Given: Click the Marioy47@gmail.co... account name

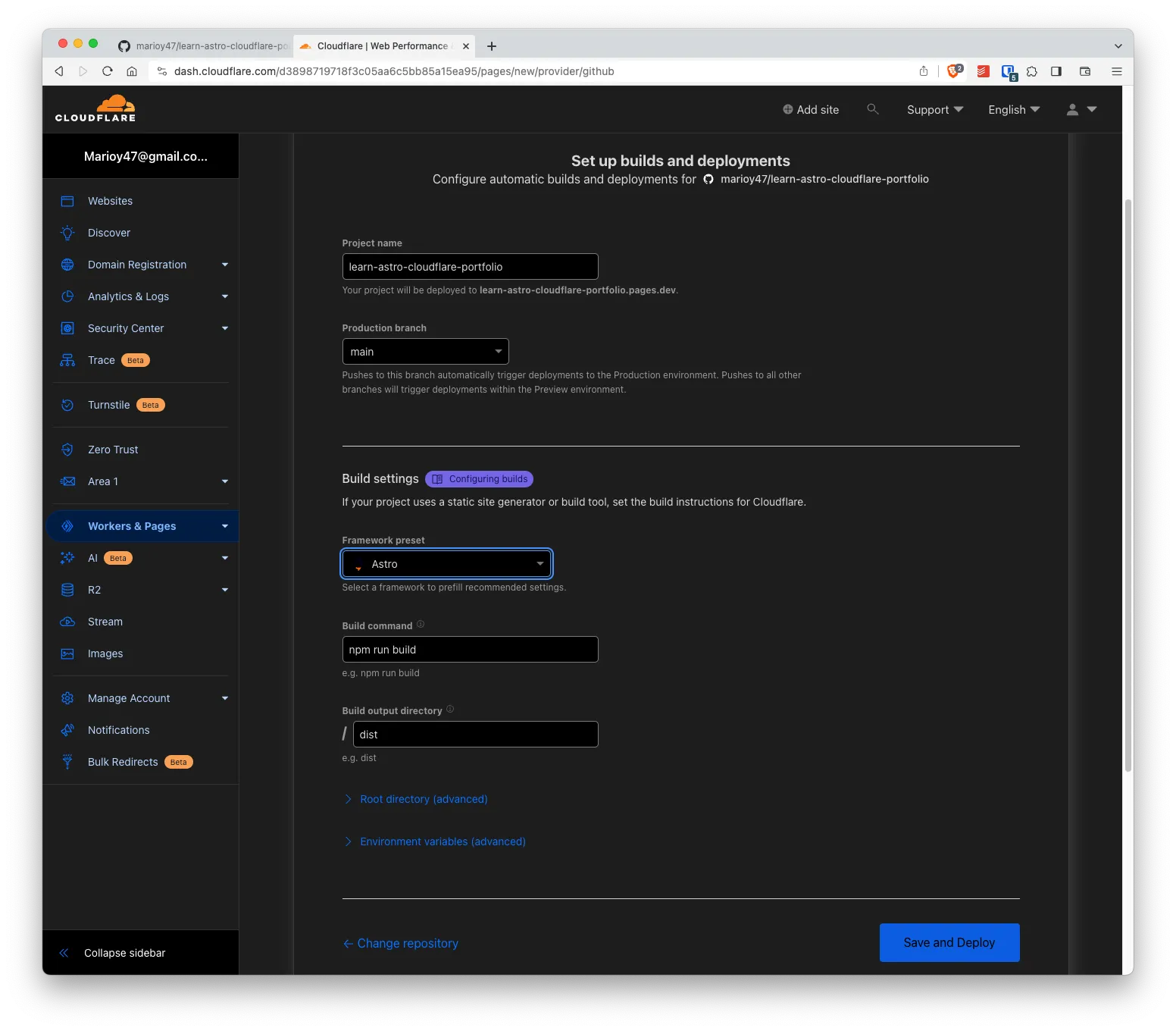Looking at the screenshot, I should (145, 156).
